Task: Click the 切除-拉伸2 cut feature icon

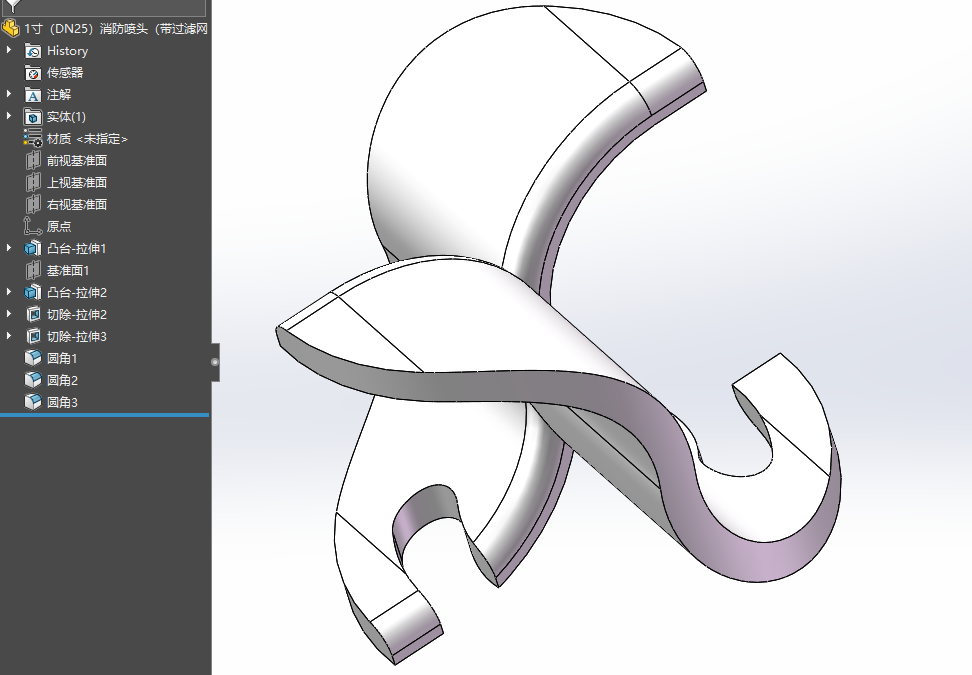Action: (33, 314)
